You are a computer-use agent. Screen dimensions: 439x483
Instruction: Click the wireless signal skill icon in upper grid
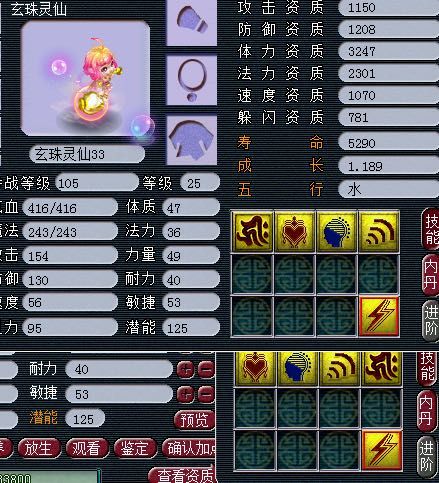379,231
